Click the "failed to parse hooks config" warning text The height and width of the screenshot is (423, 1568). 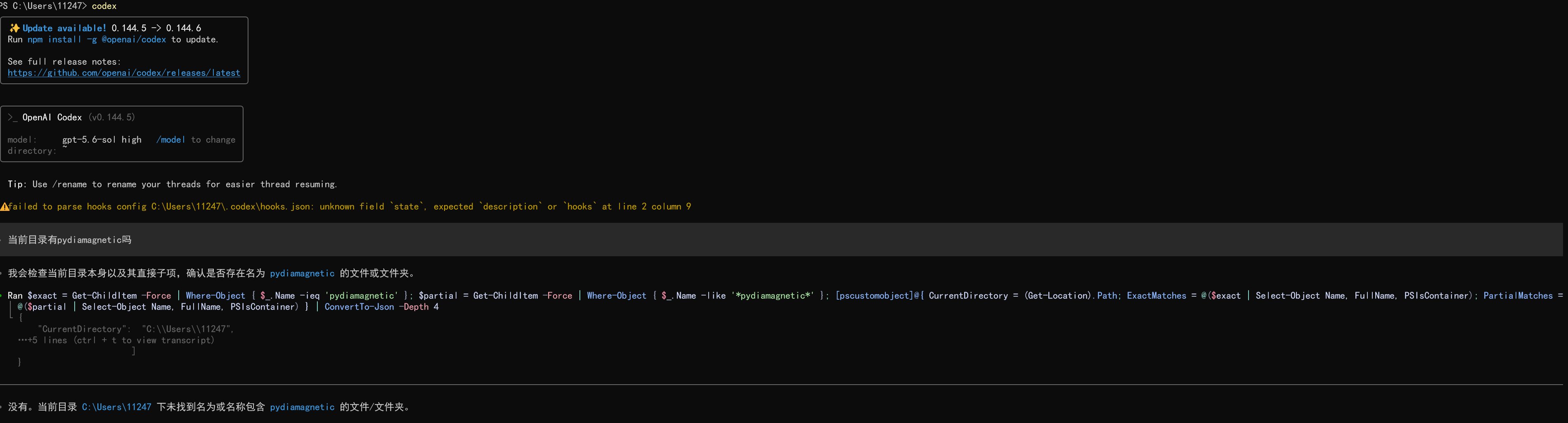(350, 207)
